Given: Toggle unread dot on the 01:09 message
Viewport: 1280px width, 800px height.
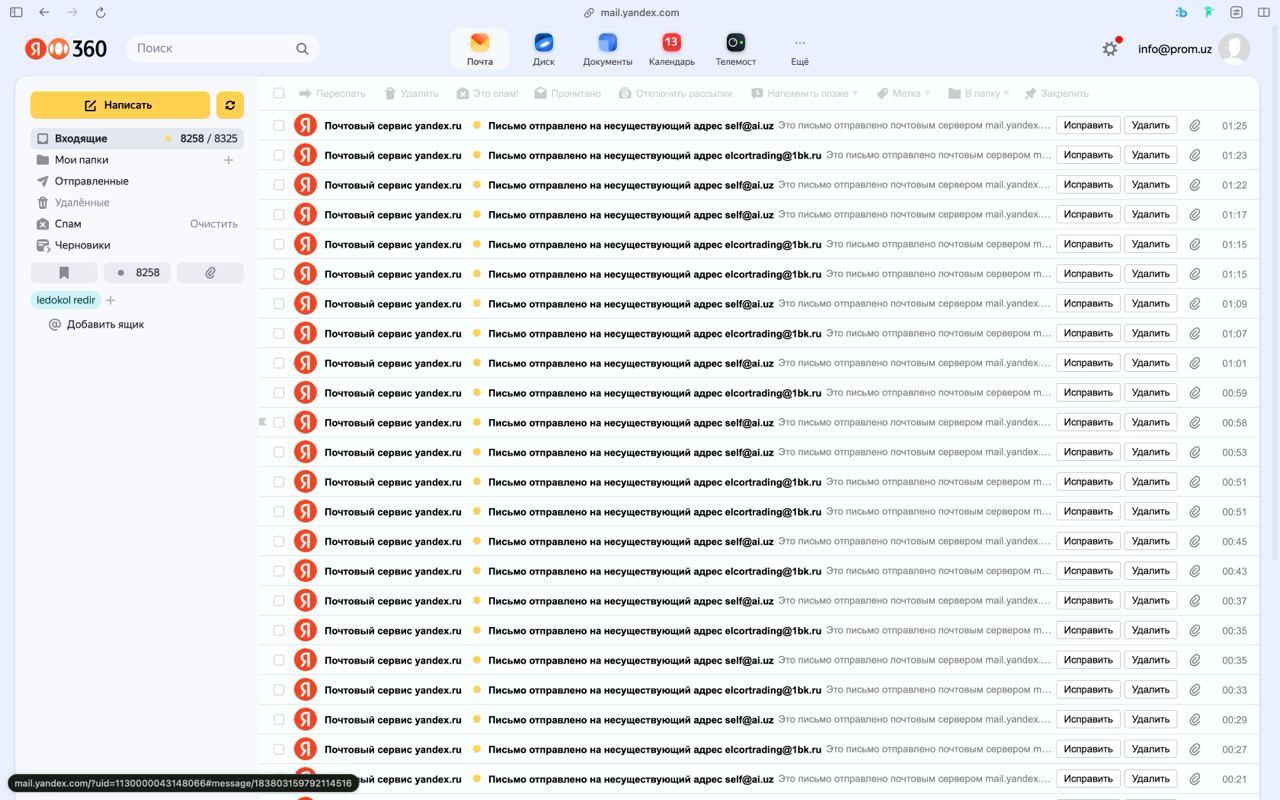Looking at the screenshot, I should [477, 303].
